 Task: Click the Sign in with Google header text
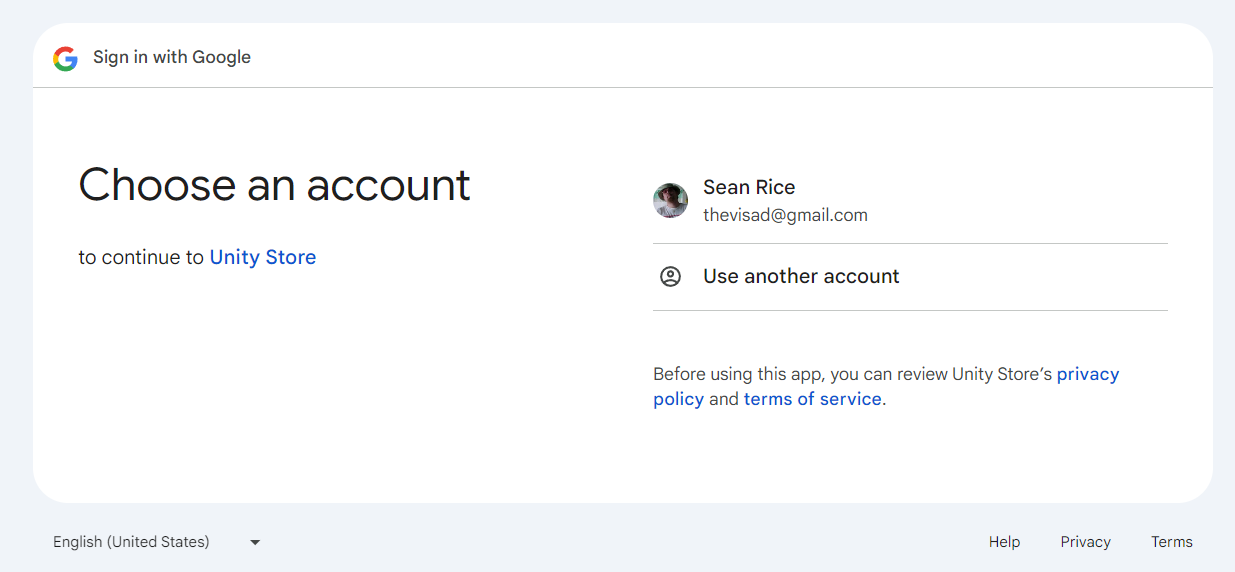[172, 57]
